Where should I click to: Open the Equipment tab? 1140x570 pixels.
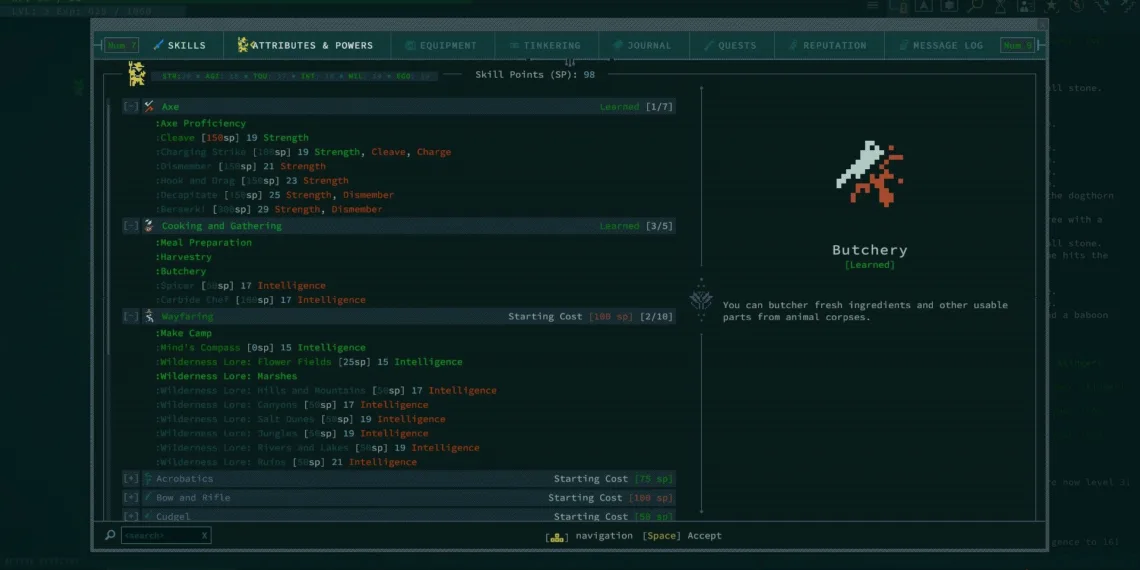click(443, 45)
